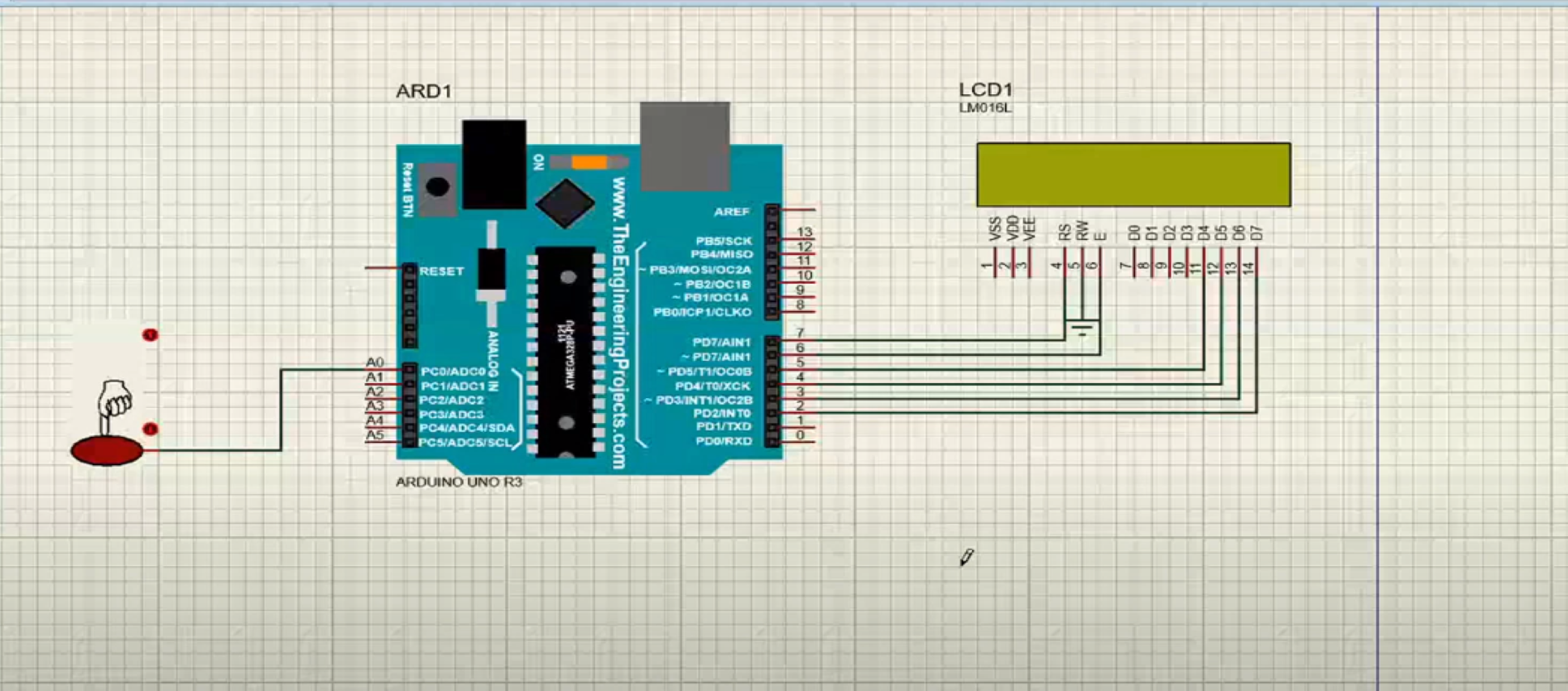Click the A5 pin terminal label
Viewport: 1568px width, 691px height.
(x=375, y=434)
